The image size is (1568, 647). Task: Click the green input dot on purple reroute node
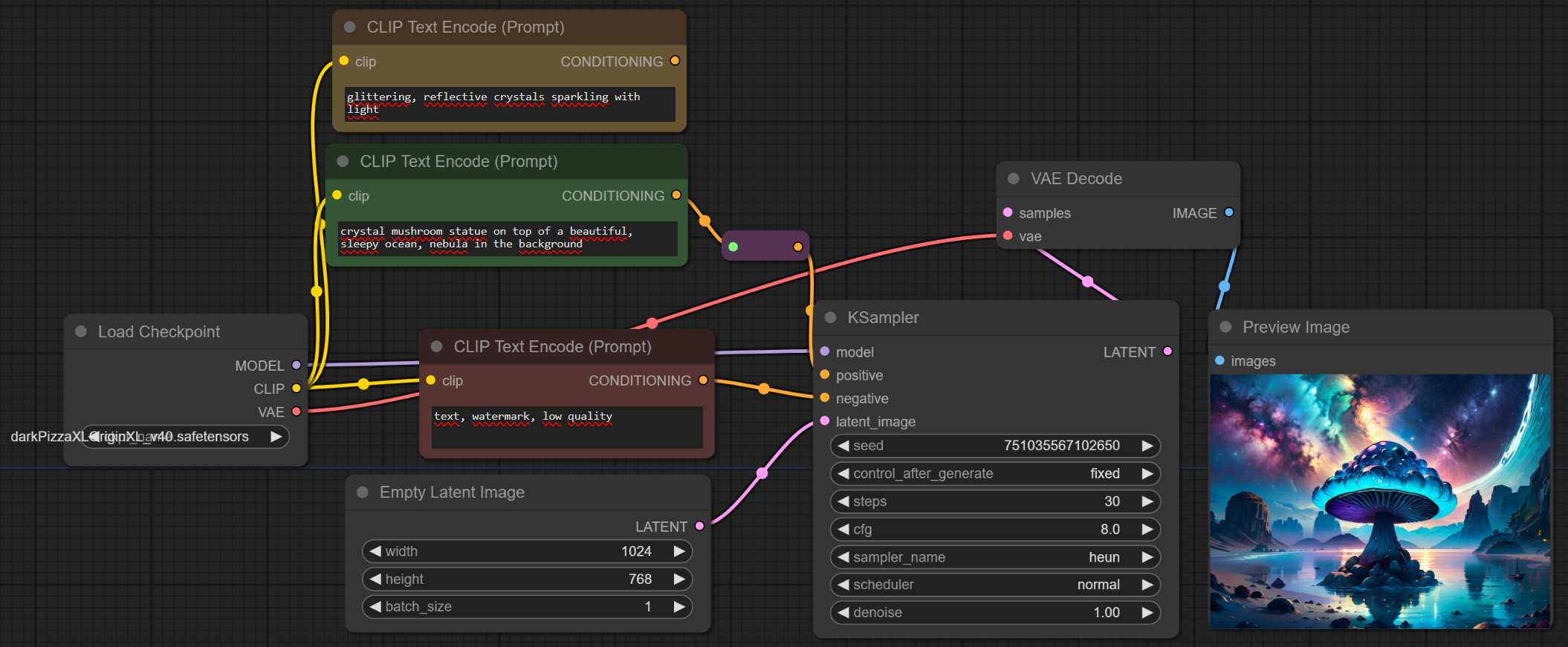pyautogui.click(x=733, y=247)
